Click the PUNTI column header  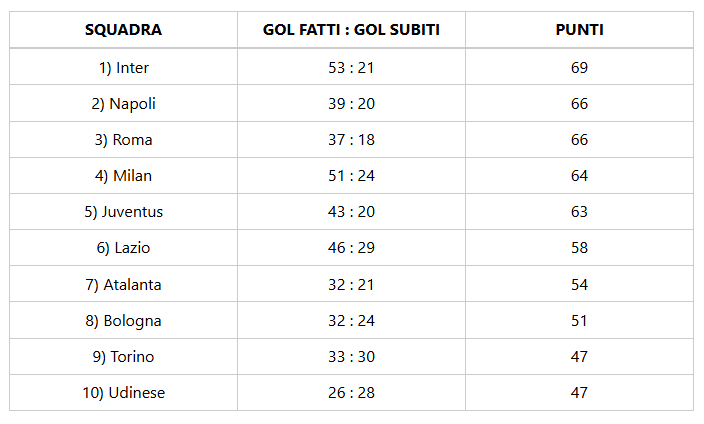pyautogui.click(x=579, y=30)
